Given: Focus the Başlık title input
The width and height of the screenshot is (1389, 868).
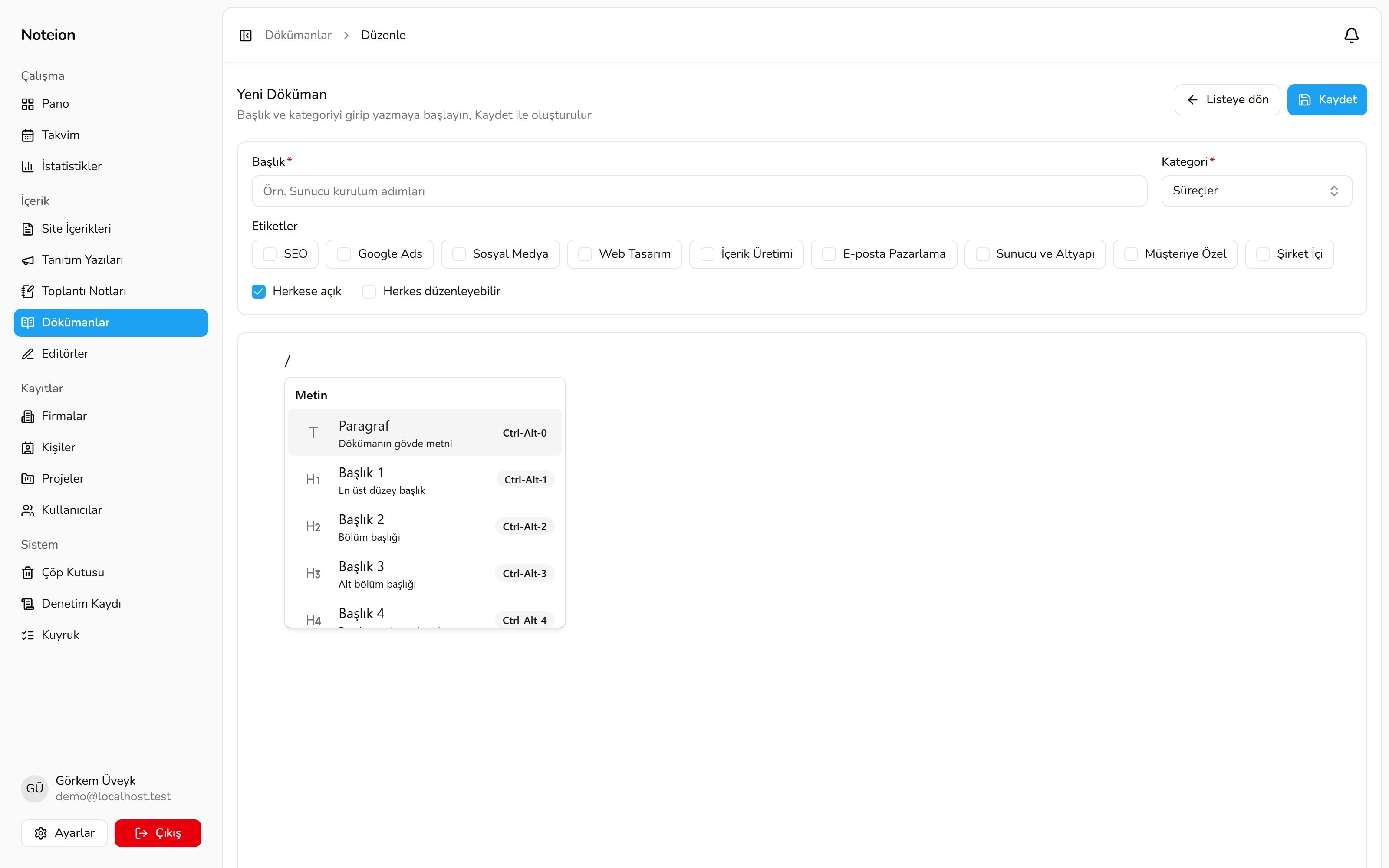Looking at the screenshot, I should click(x=699, y=191).
